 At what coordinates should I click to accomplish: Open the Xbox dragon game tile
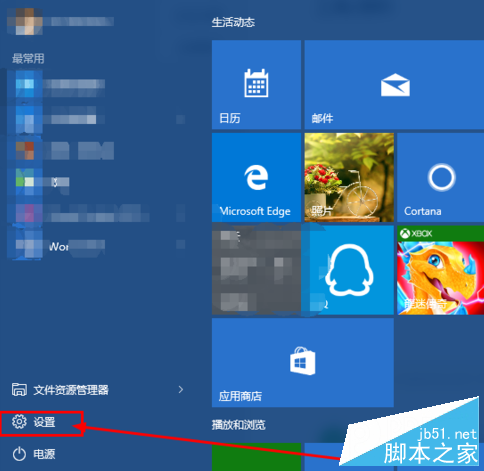pyautogui.click(x=441, y=270)
